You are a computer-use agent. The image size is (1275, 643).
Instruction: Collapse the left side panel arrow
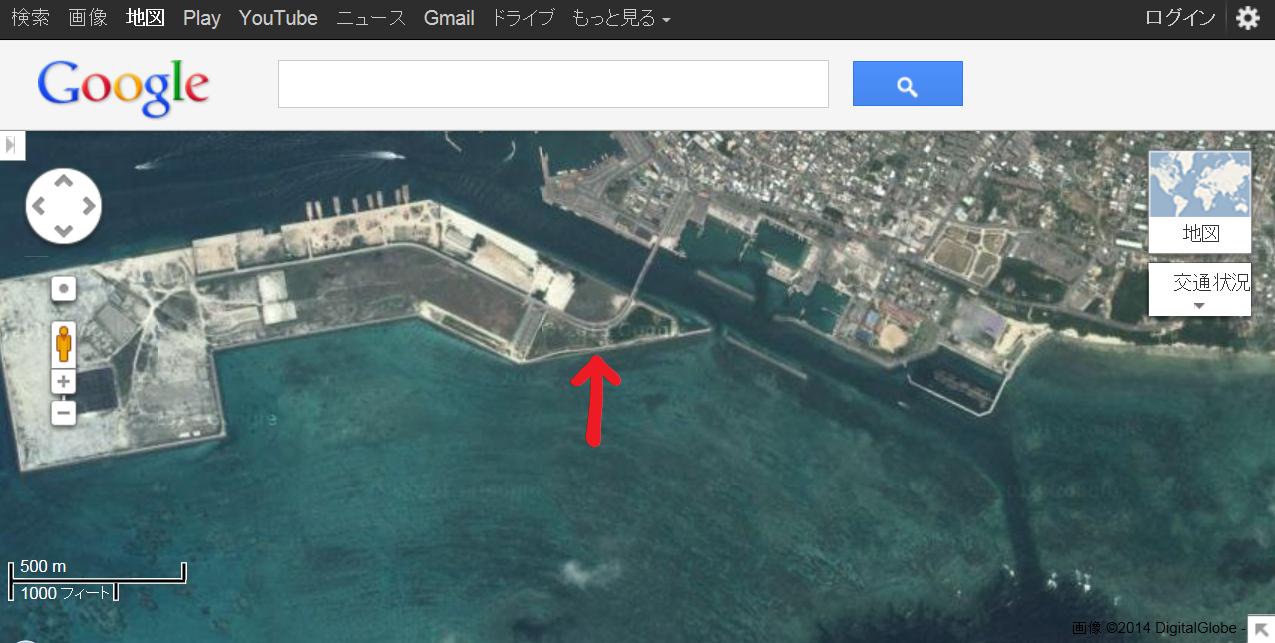11,145
